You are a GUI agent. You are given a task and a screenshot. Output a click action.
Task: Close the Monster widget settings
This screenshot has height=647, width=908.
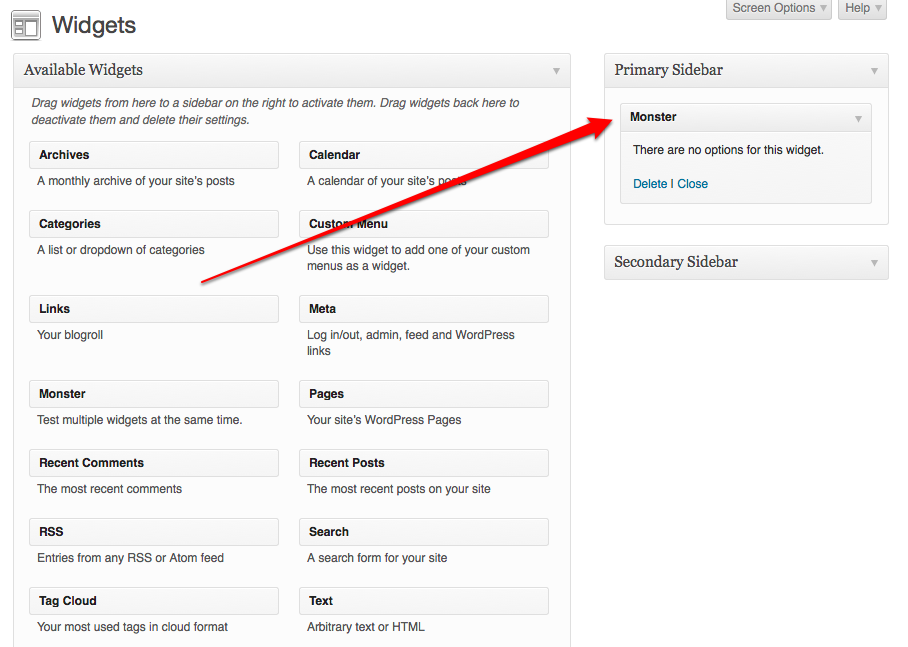pyautogui.click(x=693, y=184)
